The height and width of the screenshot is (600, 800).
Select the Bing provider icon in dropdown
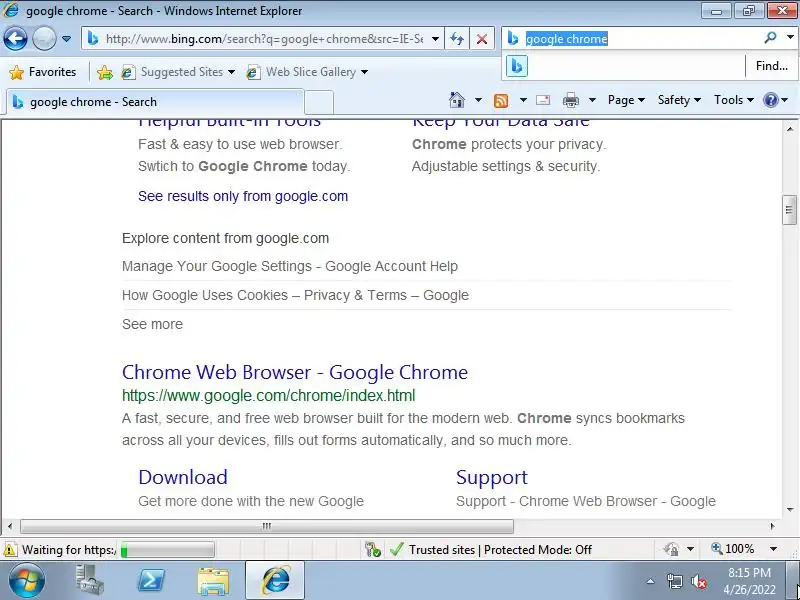click(516, 66)
